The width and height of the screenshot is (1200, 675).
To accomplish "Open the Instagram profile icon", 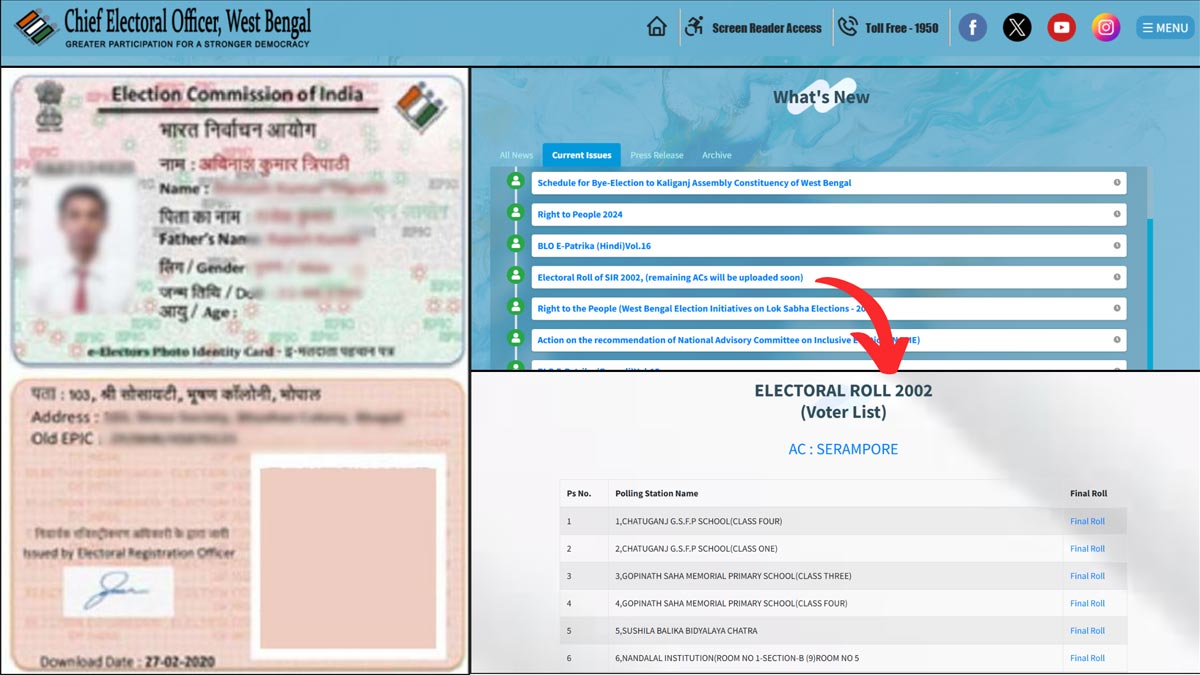I will tap(1105, 27).
